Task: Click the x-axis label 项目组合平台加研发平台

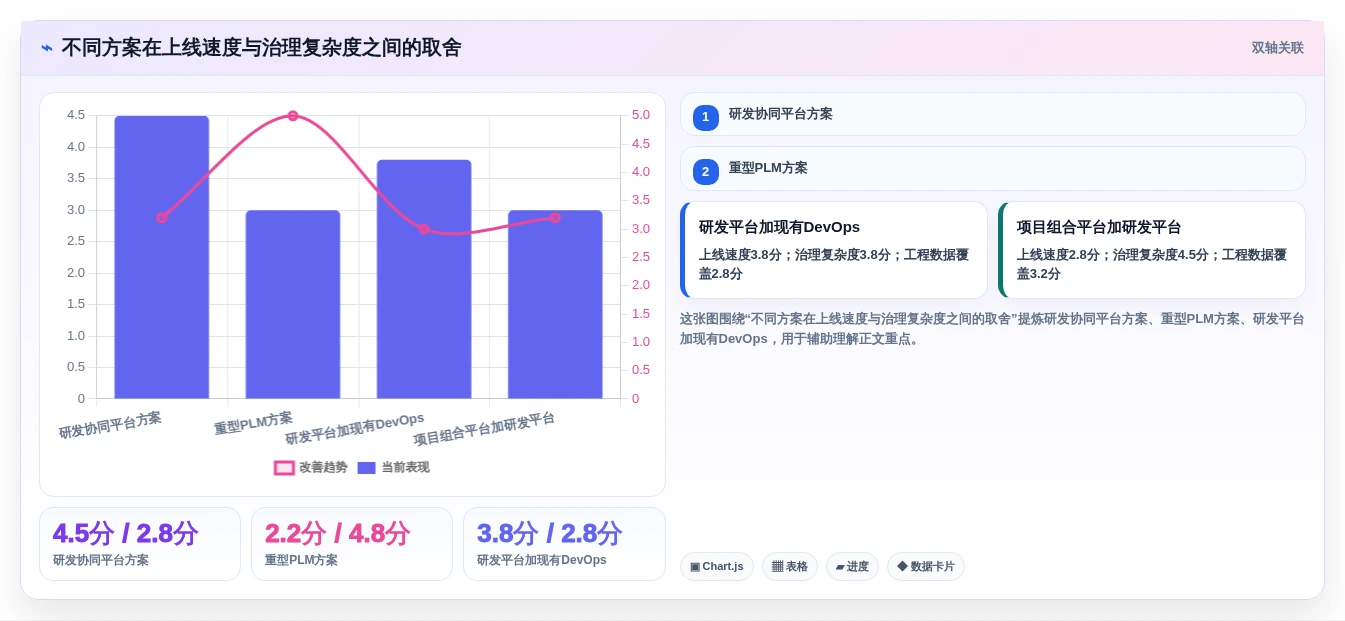Action: click(x=484, y=429)
